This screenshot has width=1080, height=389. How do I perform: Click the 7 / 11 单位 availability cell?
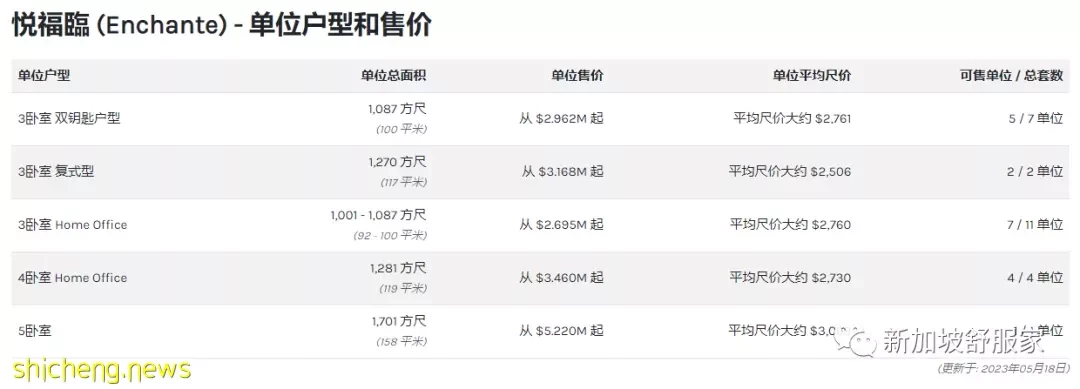point(1035,224)
